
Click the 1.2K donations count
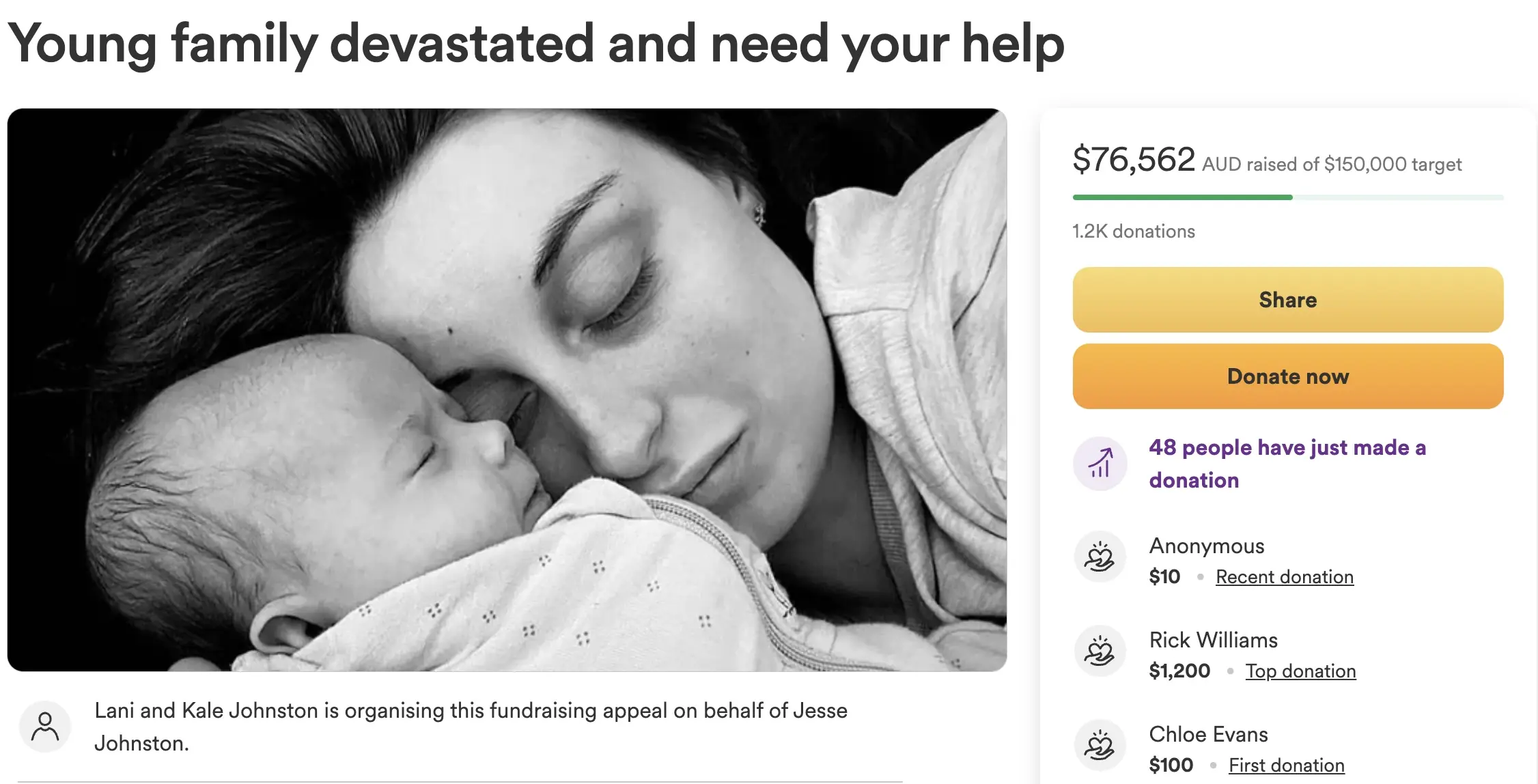[1134, 232]
